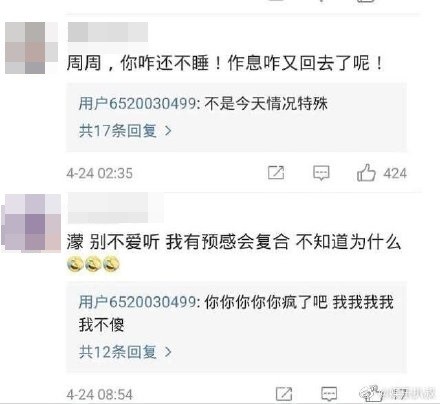
Task: Expand 共17条回复 replies
Action: tap(125, 130)
